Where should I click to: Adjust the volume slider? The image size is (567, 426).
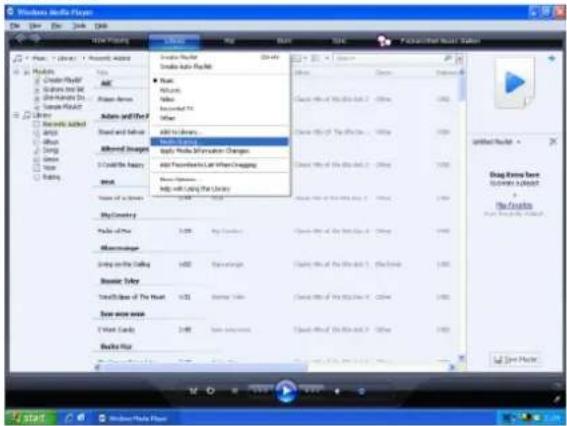click(x=362, y=391)
